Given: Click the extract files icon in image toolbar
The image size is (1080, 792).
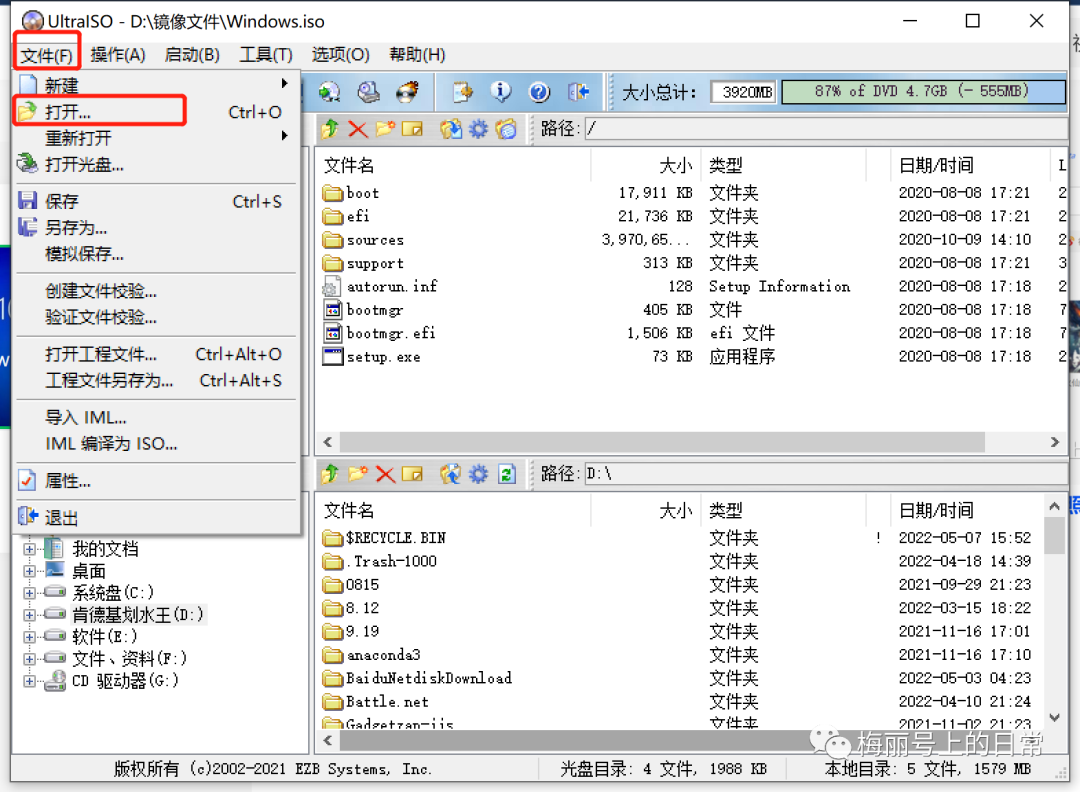Looking at the screenshot, I should point(450,129).
